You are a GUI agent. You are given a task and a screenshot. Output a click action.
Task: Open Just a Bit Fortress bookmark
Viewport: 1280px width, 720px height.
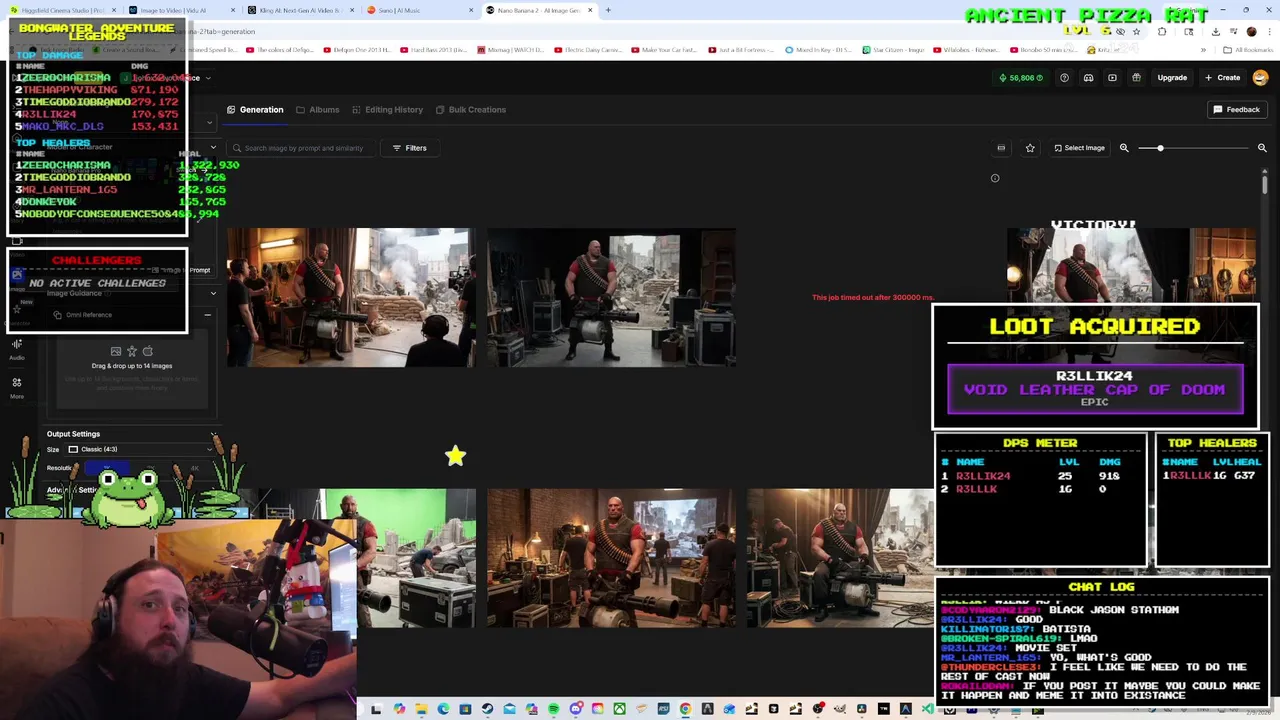tap(742, 50)
